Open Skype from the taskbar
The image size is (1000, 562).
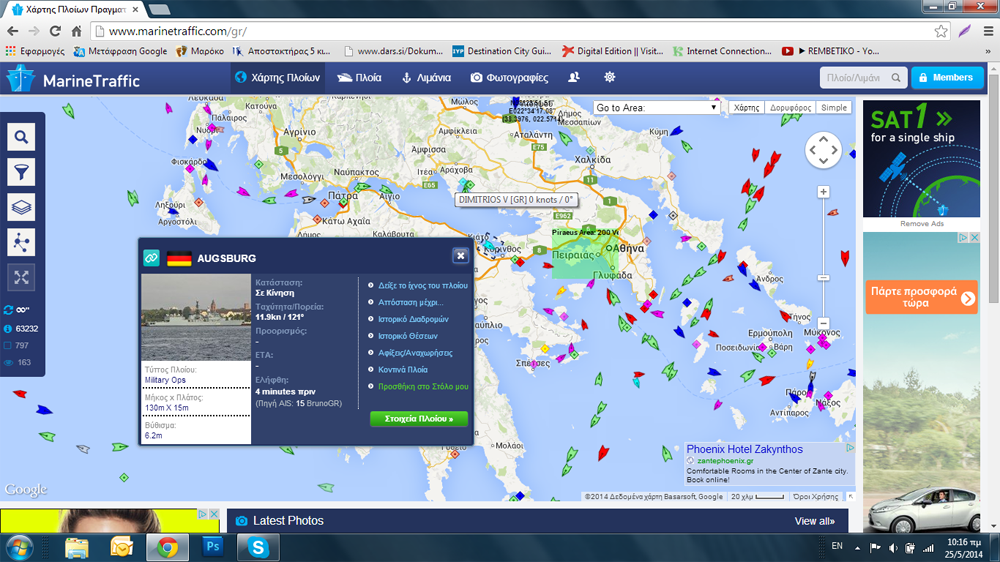[258, 547]
